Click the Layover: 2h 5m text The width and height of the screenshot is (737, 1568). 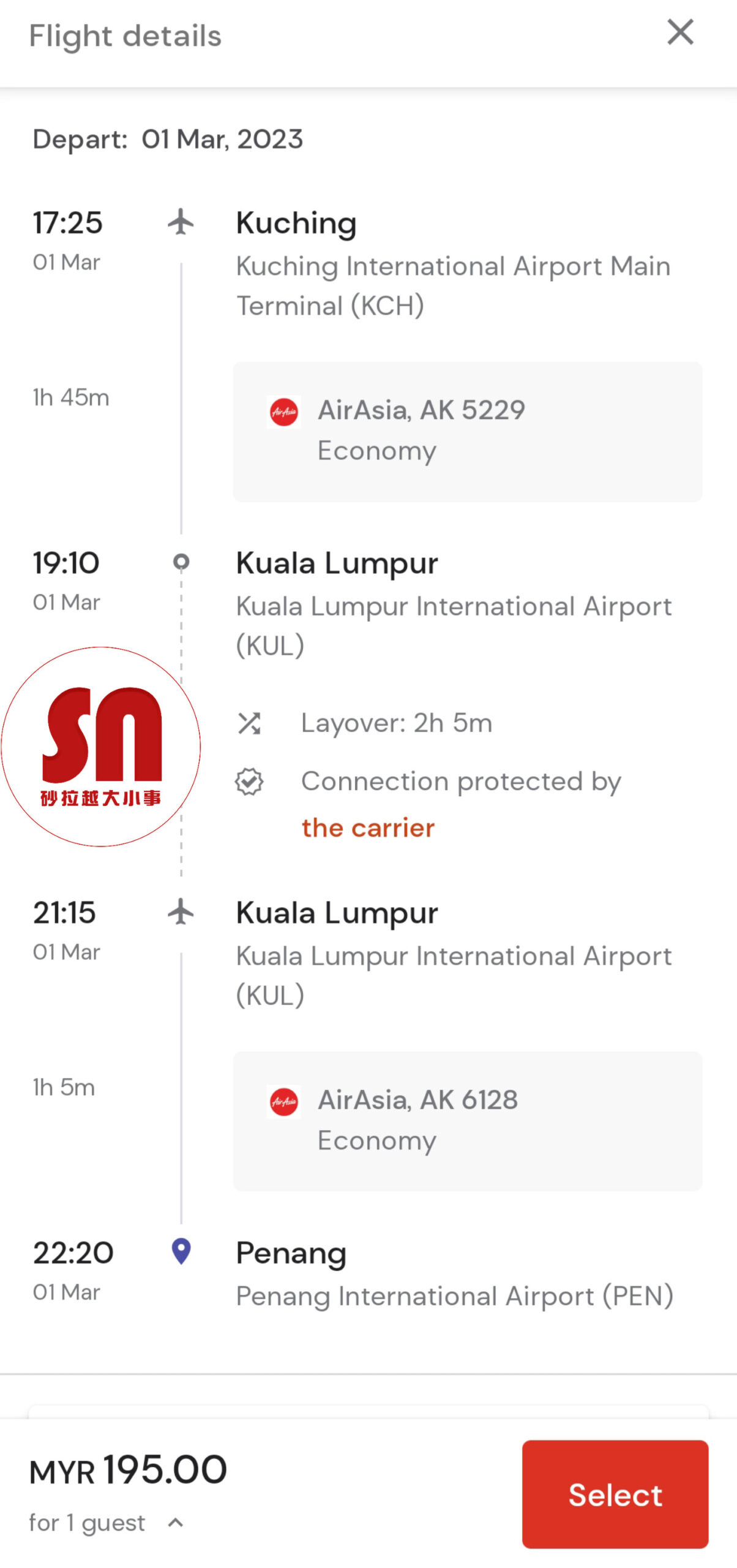click(396, 723)
